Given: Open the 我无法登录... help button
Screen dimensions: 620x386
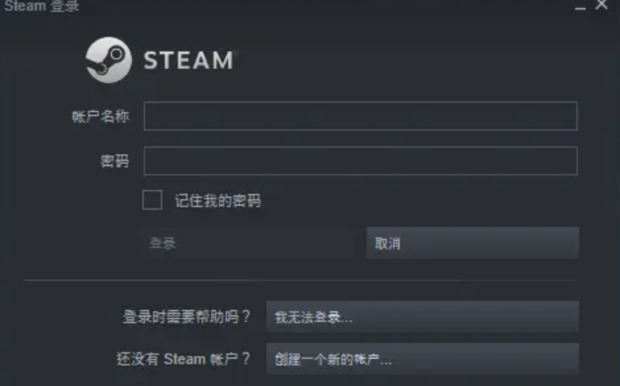Looking at the screenshot, I should 423,317.
